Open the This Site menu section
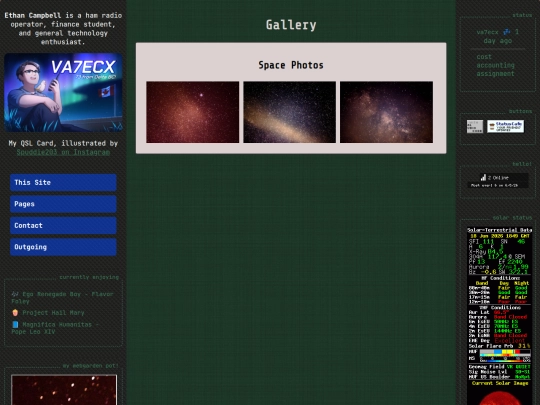The image size is (540, 405). tap(63, 183)
